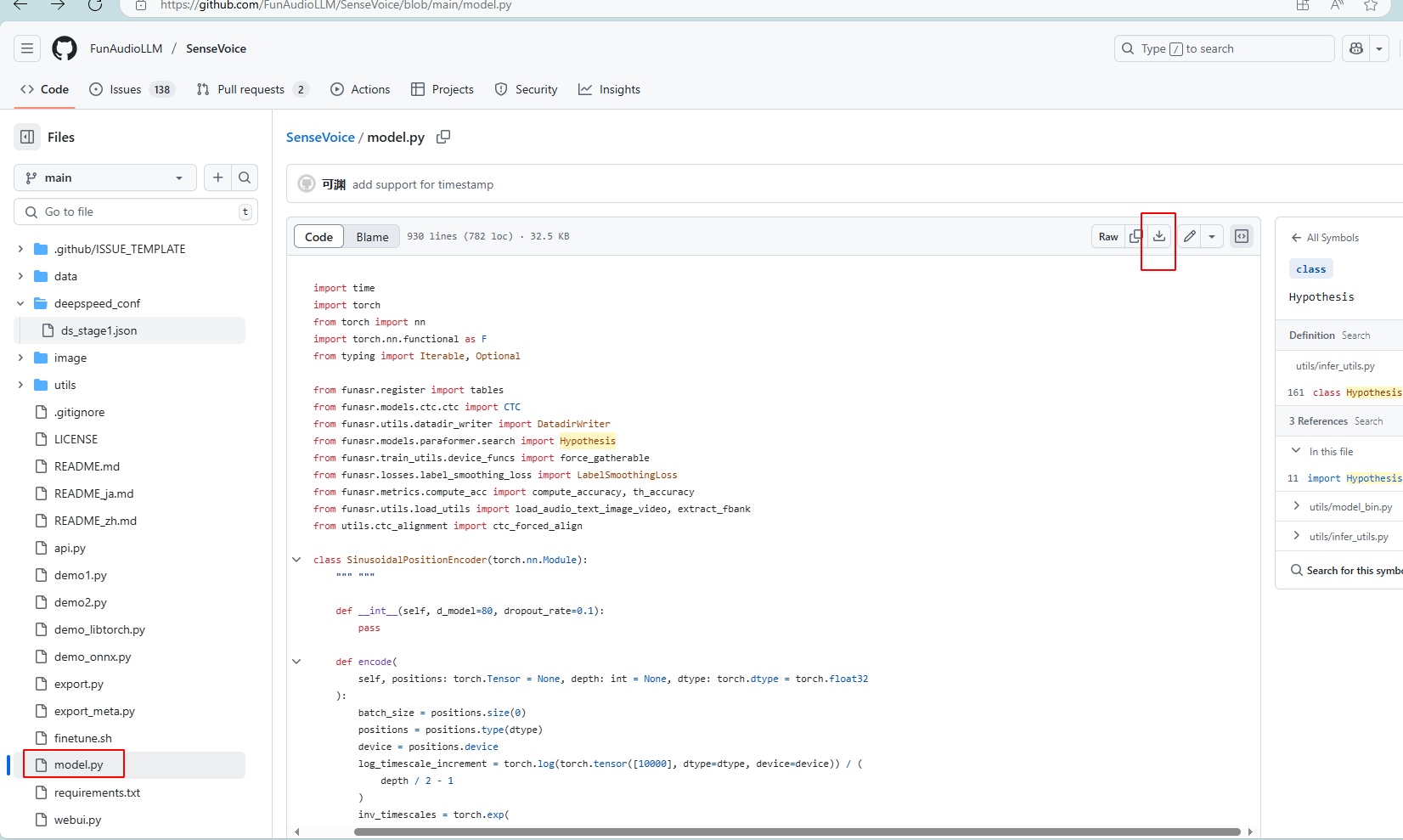Collapse 'In this file' references section
Screen dimensions: 1403x840
1296,451
